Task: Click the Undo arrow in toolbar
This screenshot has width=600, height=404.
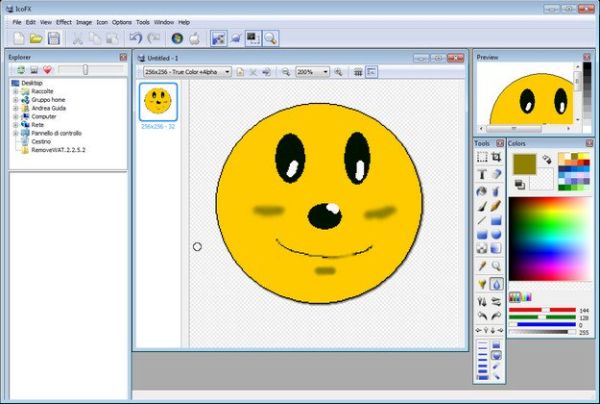Action: pos(135,38)
